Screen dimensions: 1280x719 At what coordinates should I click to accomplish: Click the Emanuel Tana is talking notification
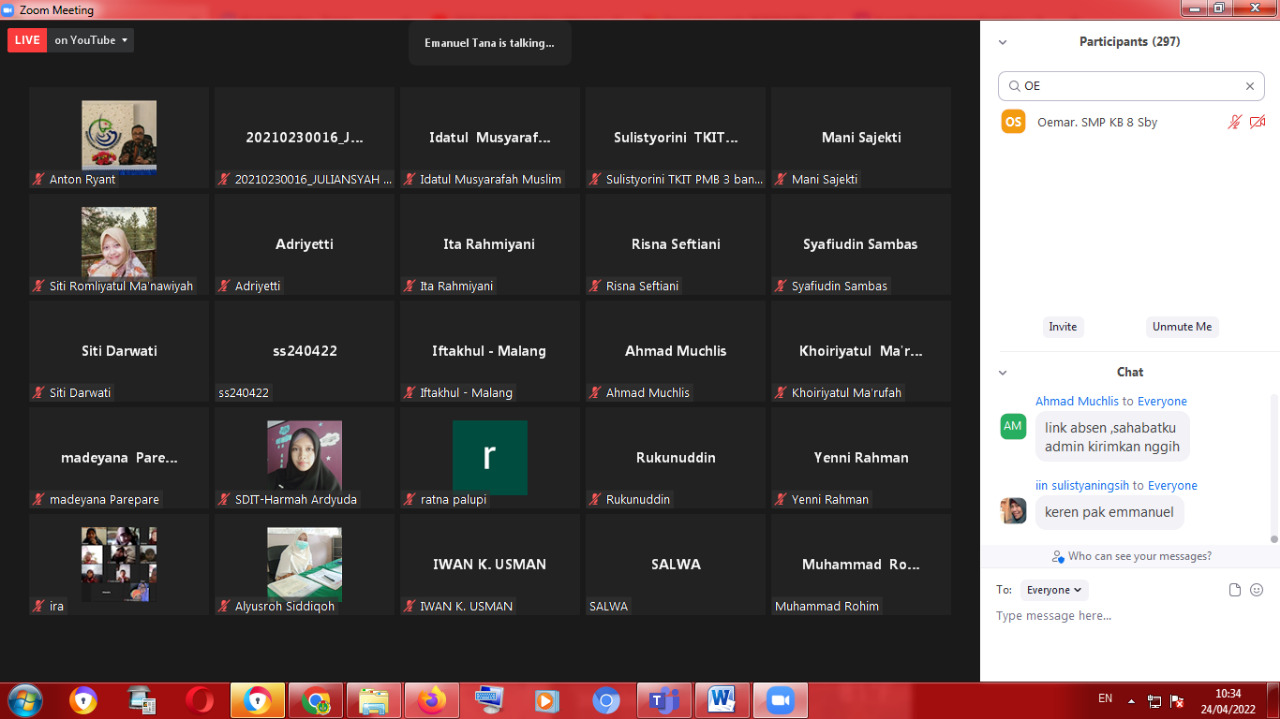click(x=490, y=43)
